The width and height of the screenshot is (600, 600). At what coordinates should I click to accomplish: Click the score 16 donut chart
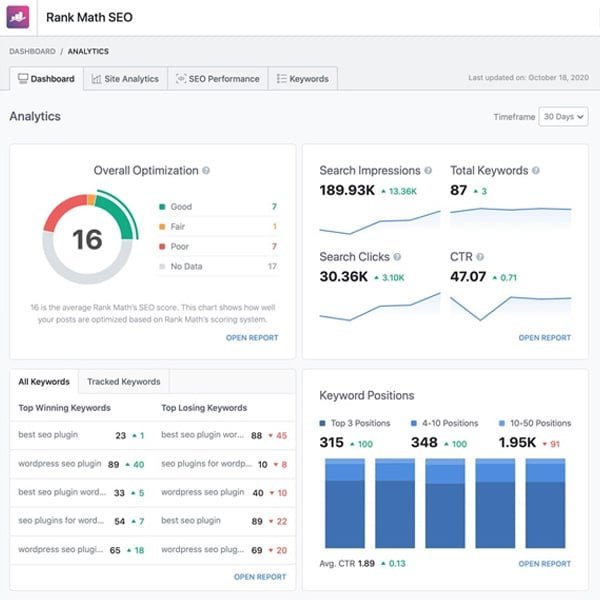pyautogui.click(x=87, y=239)
